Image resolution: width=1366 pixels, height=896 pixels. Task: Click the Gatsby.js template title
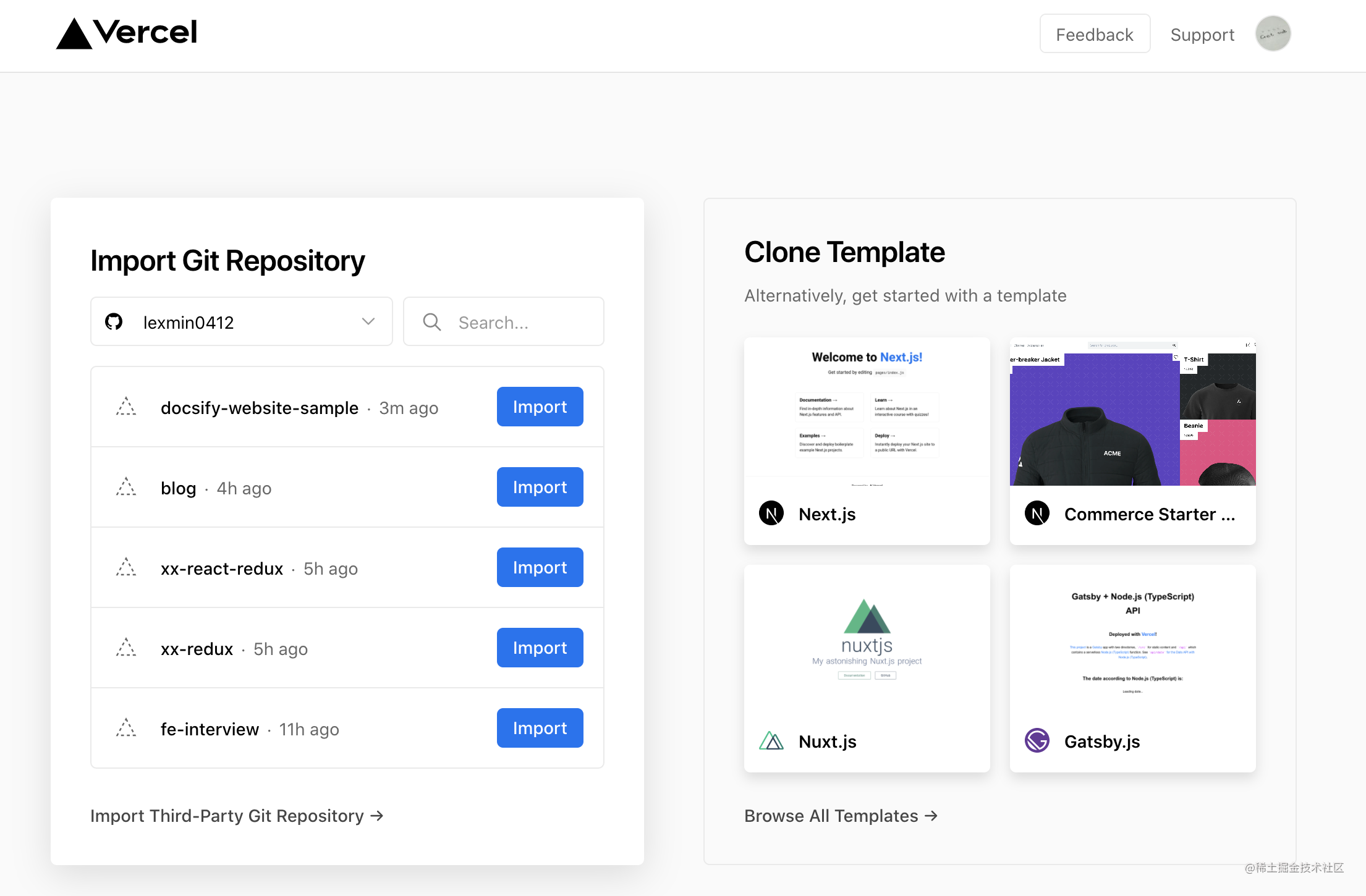[1102, 742]
